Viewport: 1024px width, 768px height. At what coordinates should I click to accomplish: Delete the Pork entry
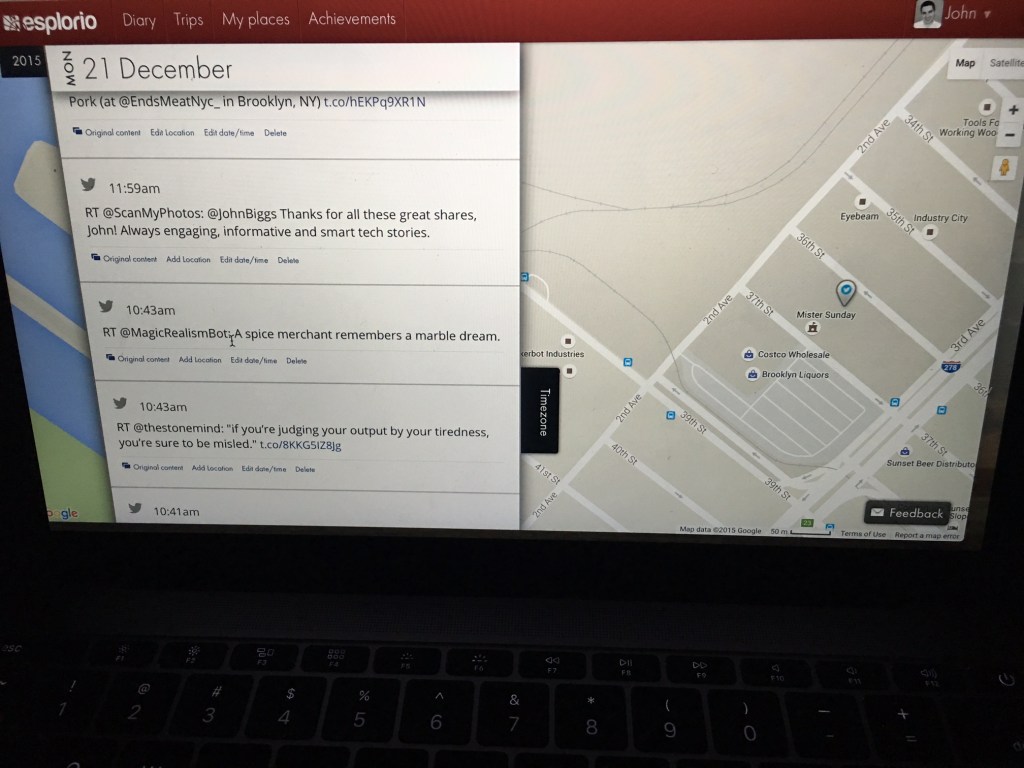click(x=275, y=133)
